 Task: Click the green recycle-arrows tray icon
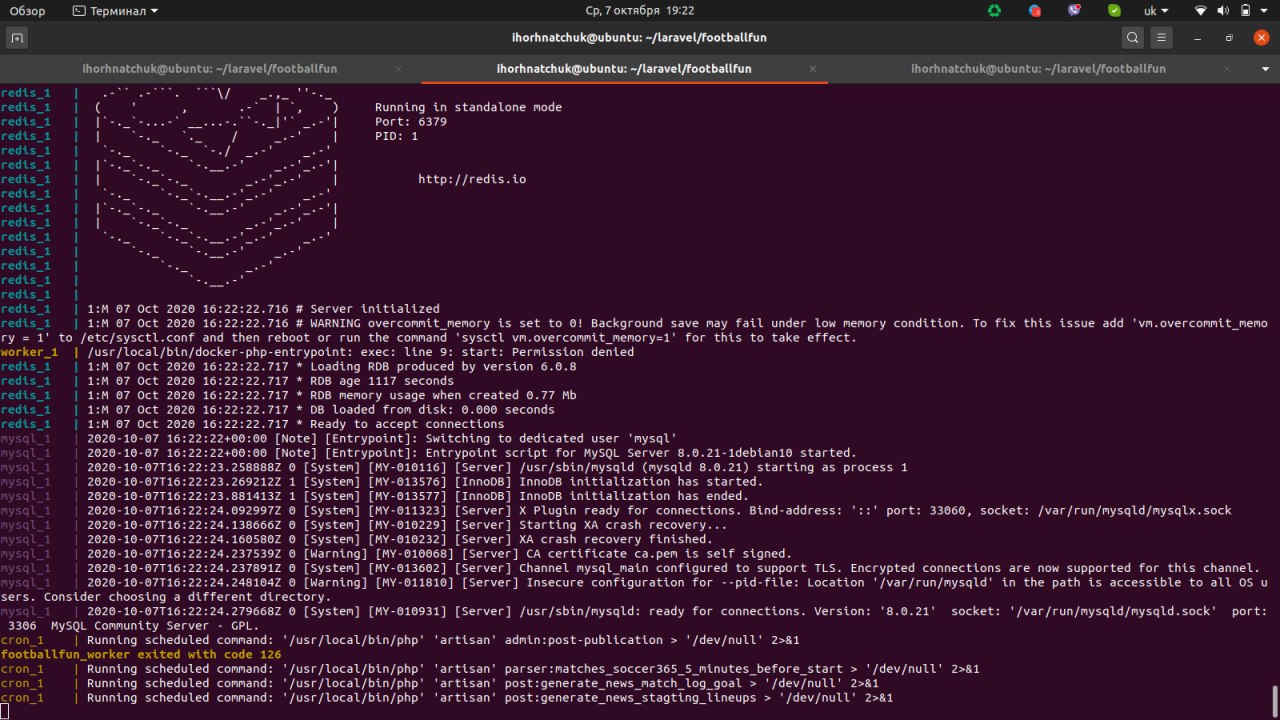994,11
